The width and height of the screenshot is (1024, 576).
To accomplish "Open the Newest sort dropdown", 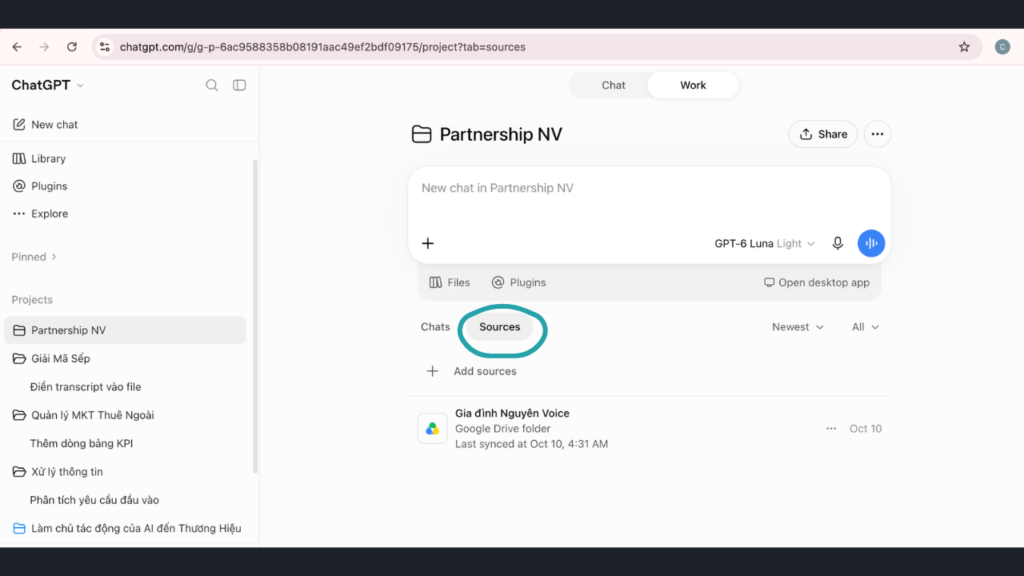I will [797, 327].
